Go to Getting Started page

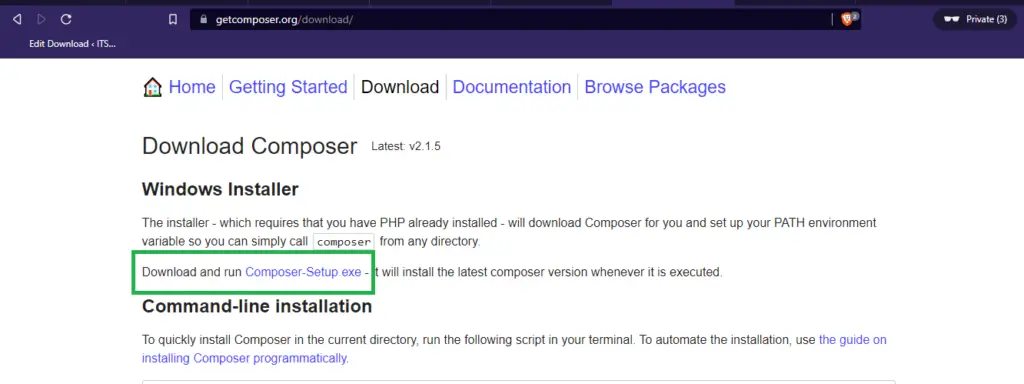288,87
